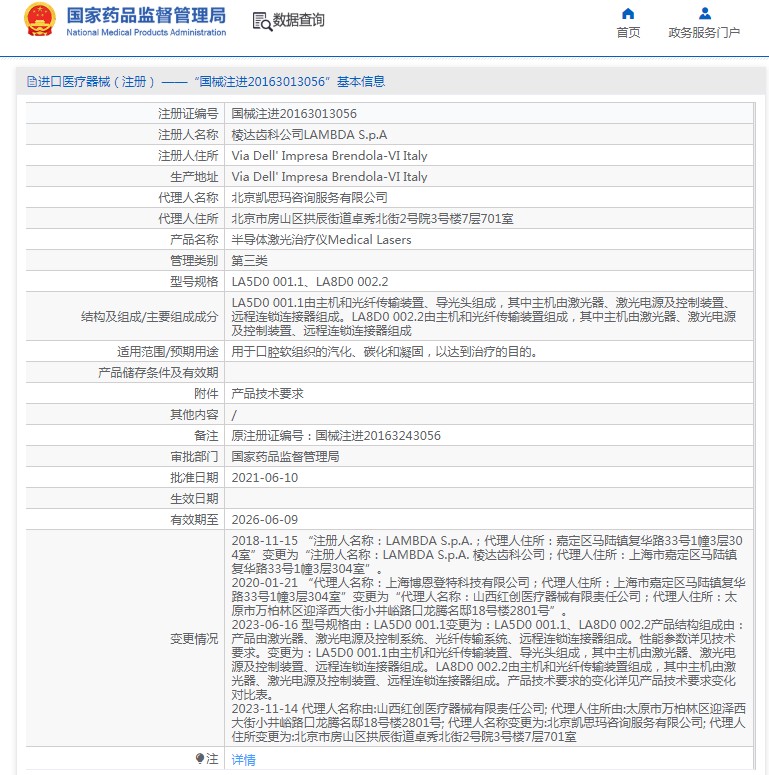Open the 详情 details link

[243, 759]
